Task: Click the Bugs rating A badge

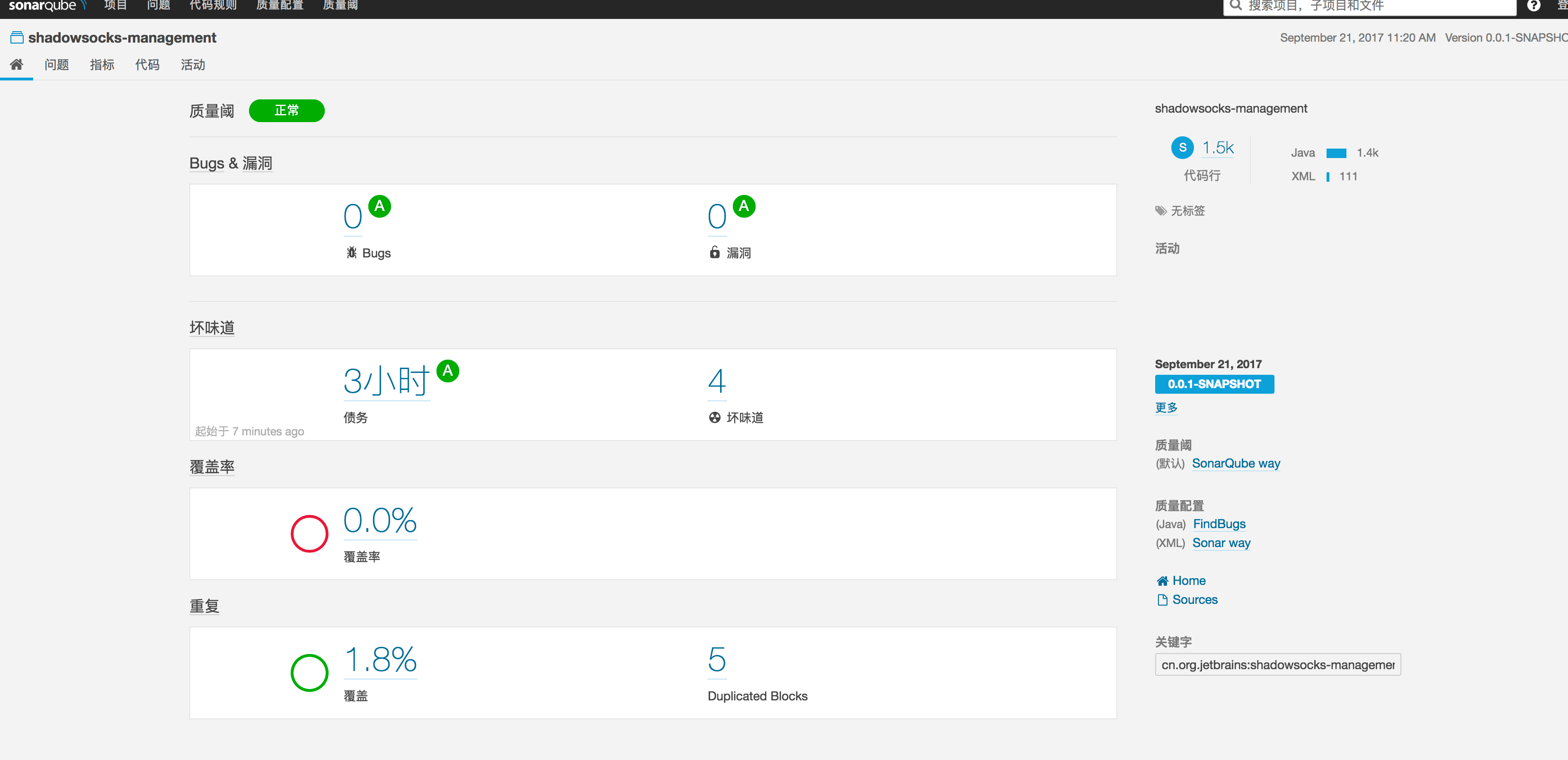Action: [379, 206]
